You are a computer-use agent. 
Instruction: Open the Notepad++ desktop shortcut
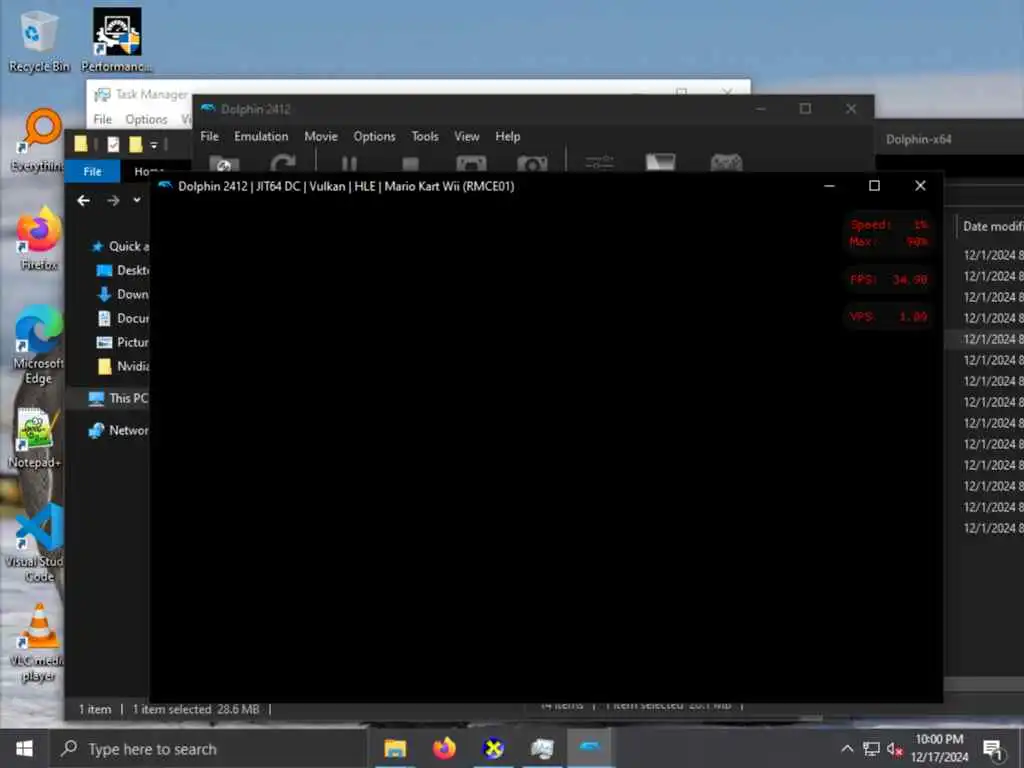point(35,438)
